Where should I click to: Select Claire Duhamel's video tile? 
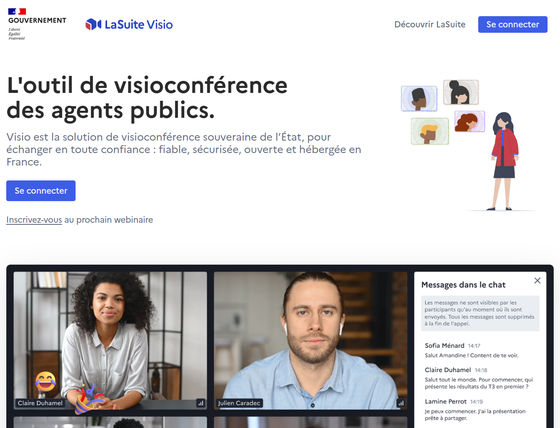[110, 340]
